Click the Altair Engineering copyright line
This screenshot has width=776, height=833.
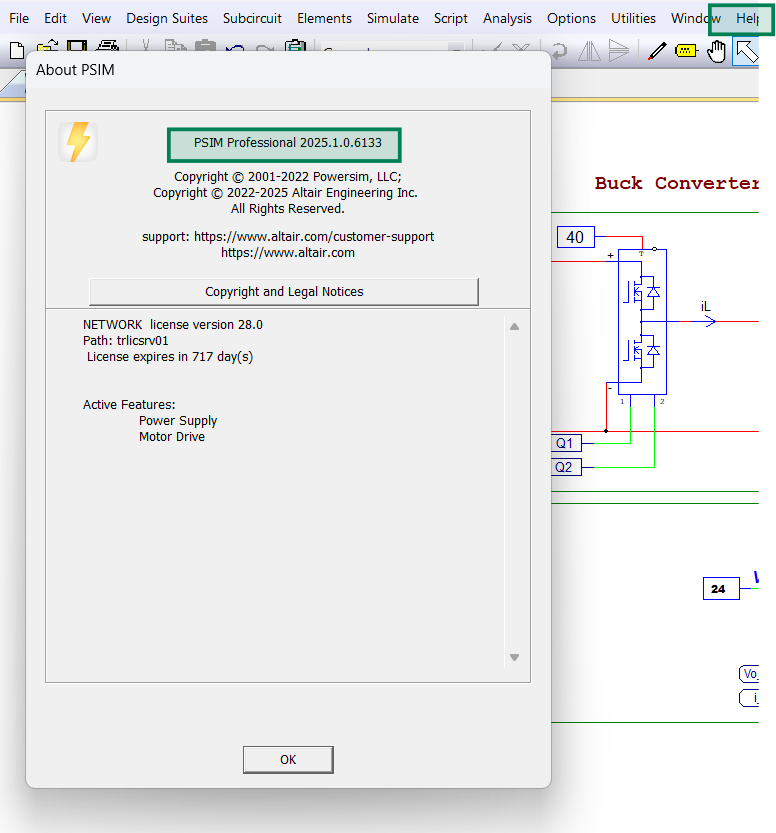(285, 192)
